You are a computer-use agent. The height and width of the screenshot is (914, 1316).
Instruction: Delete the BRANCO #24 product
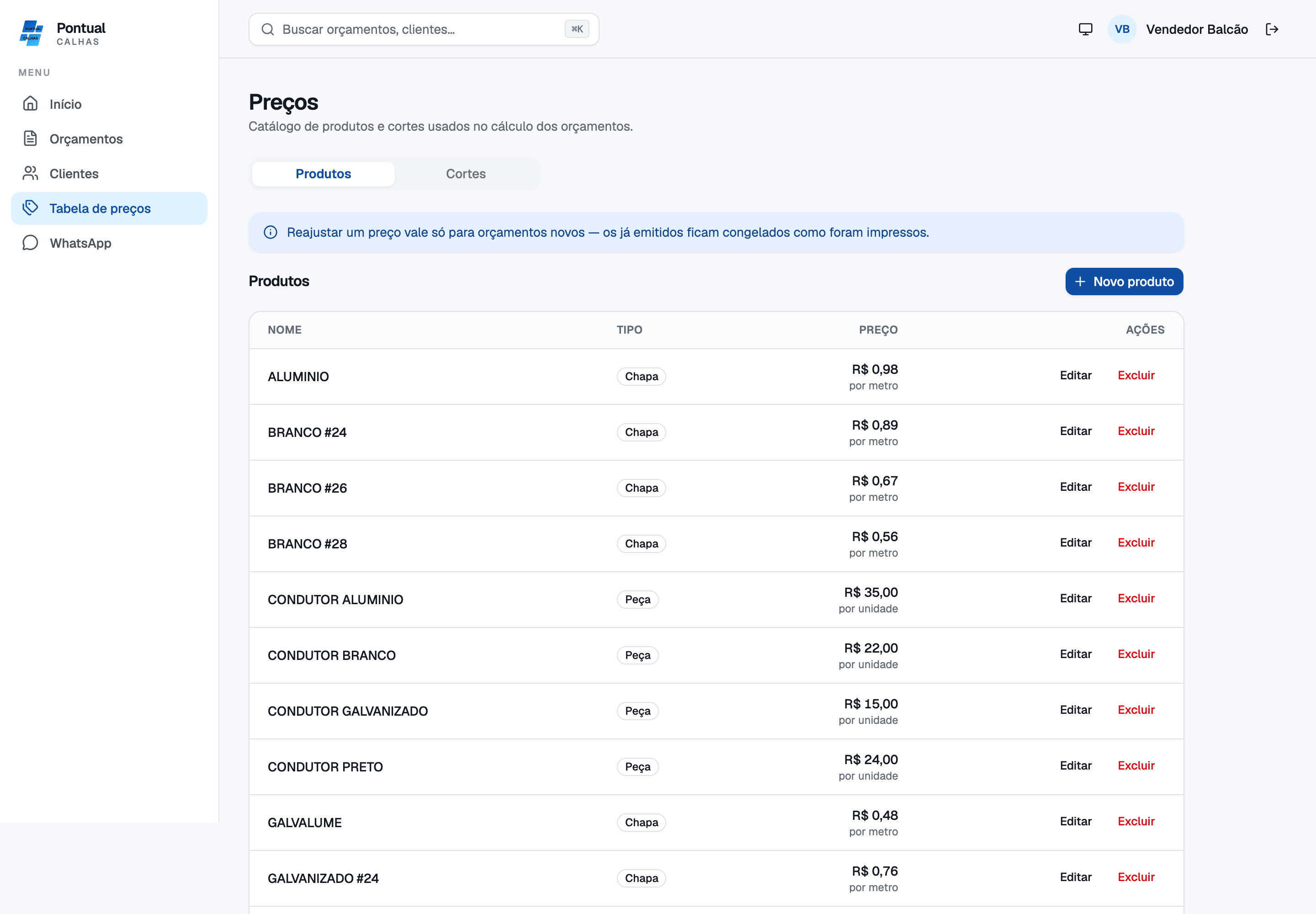1136,431
